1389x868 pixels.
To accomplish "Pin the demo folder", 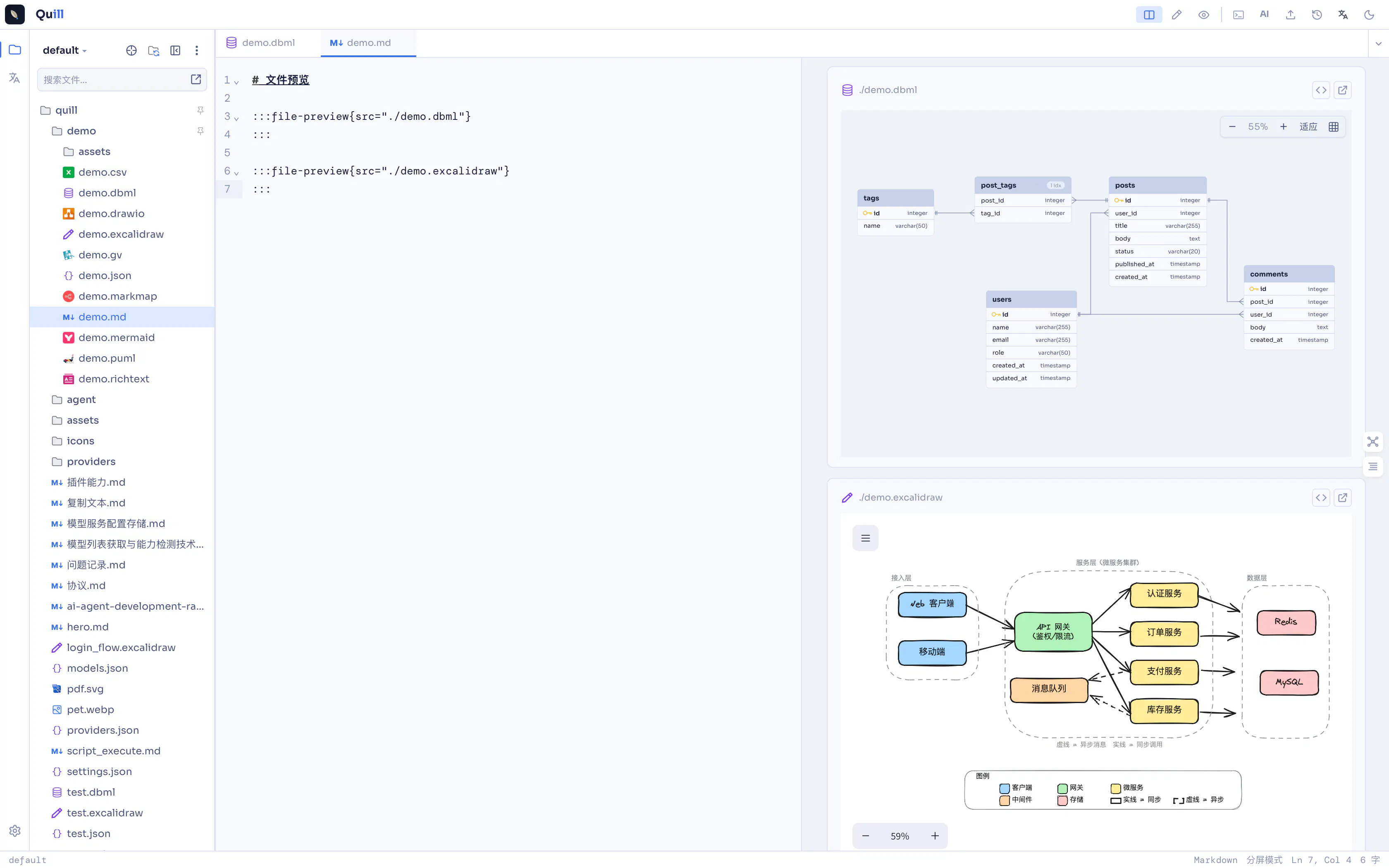I will pyautogui.click(x=200, y=131).
